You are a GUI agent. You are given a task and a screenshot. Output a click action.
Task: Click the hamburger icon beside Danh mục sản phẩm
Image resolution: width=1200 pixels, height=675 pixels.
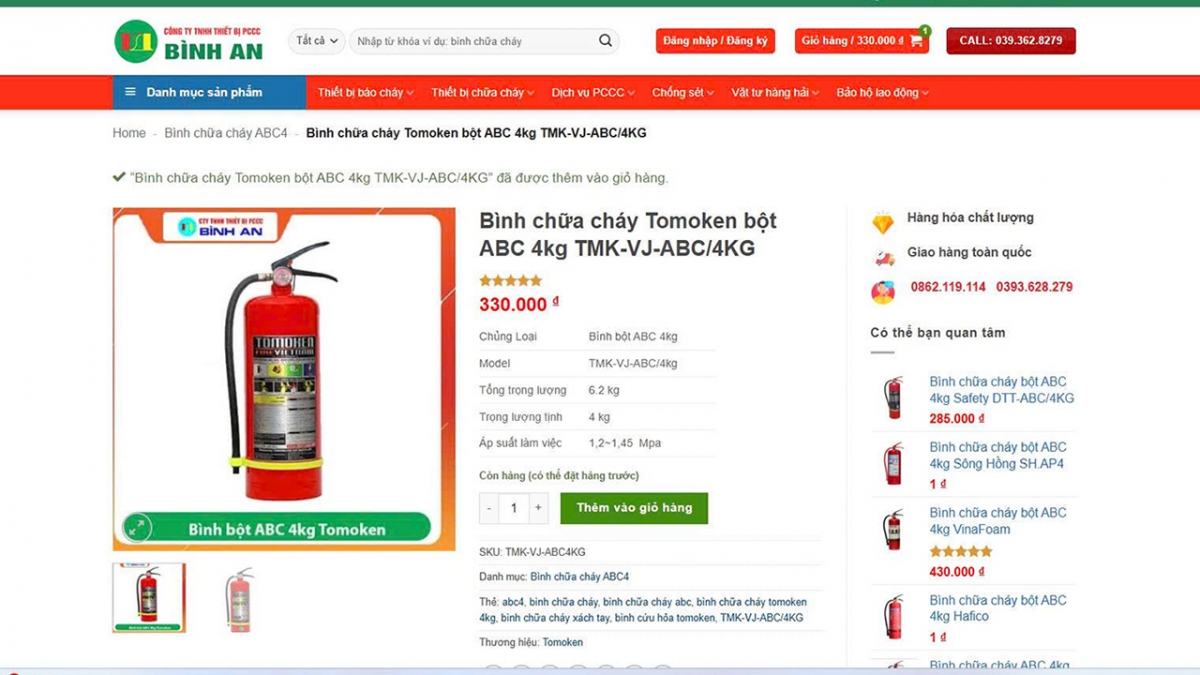[x=130, y=92]
